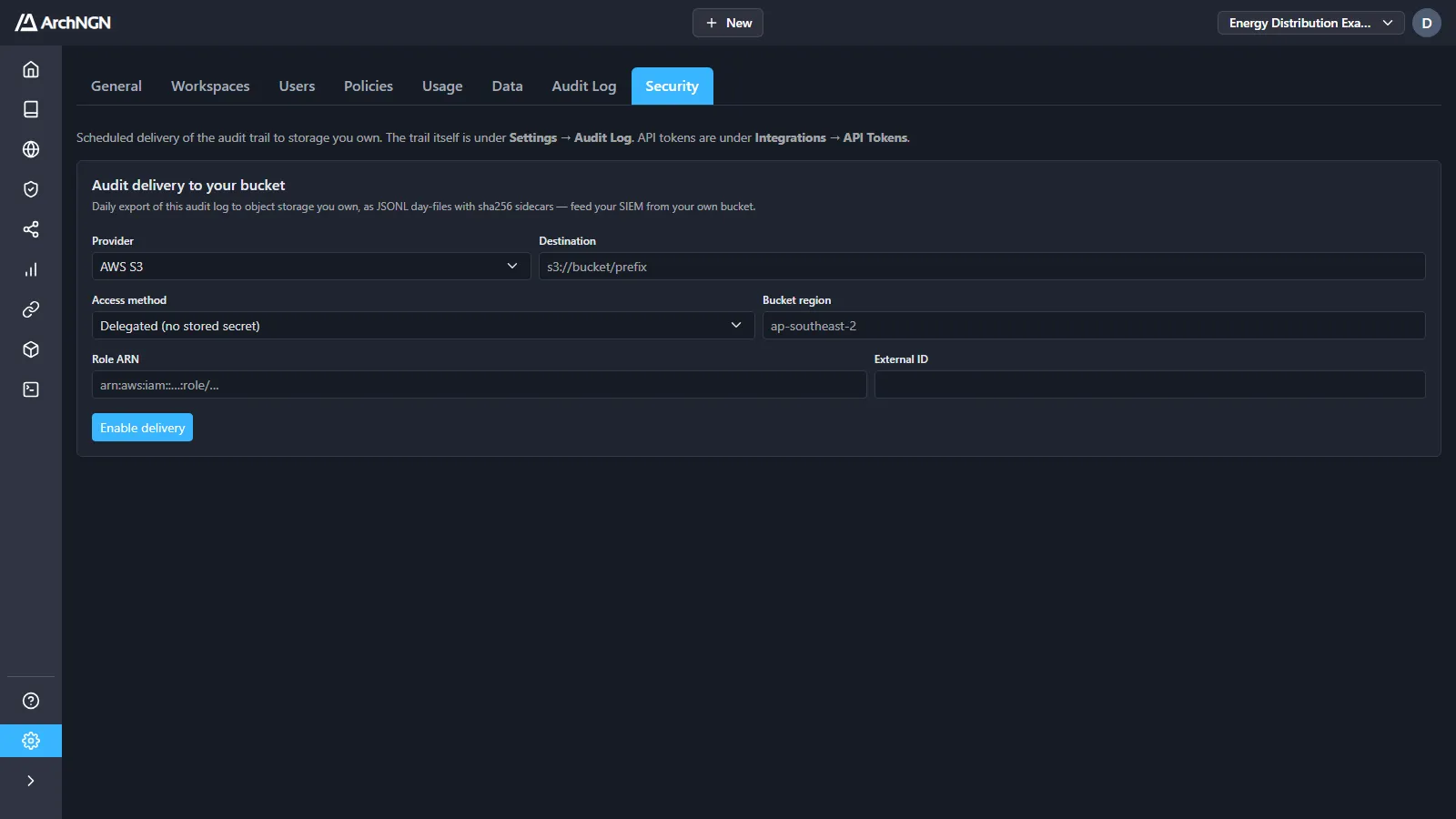1456x819 pixels.
Task: Open the bar chart sidebar icon
Action: tap(31, 269)
